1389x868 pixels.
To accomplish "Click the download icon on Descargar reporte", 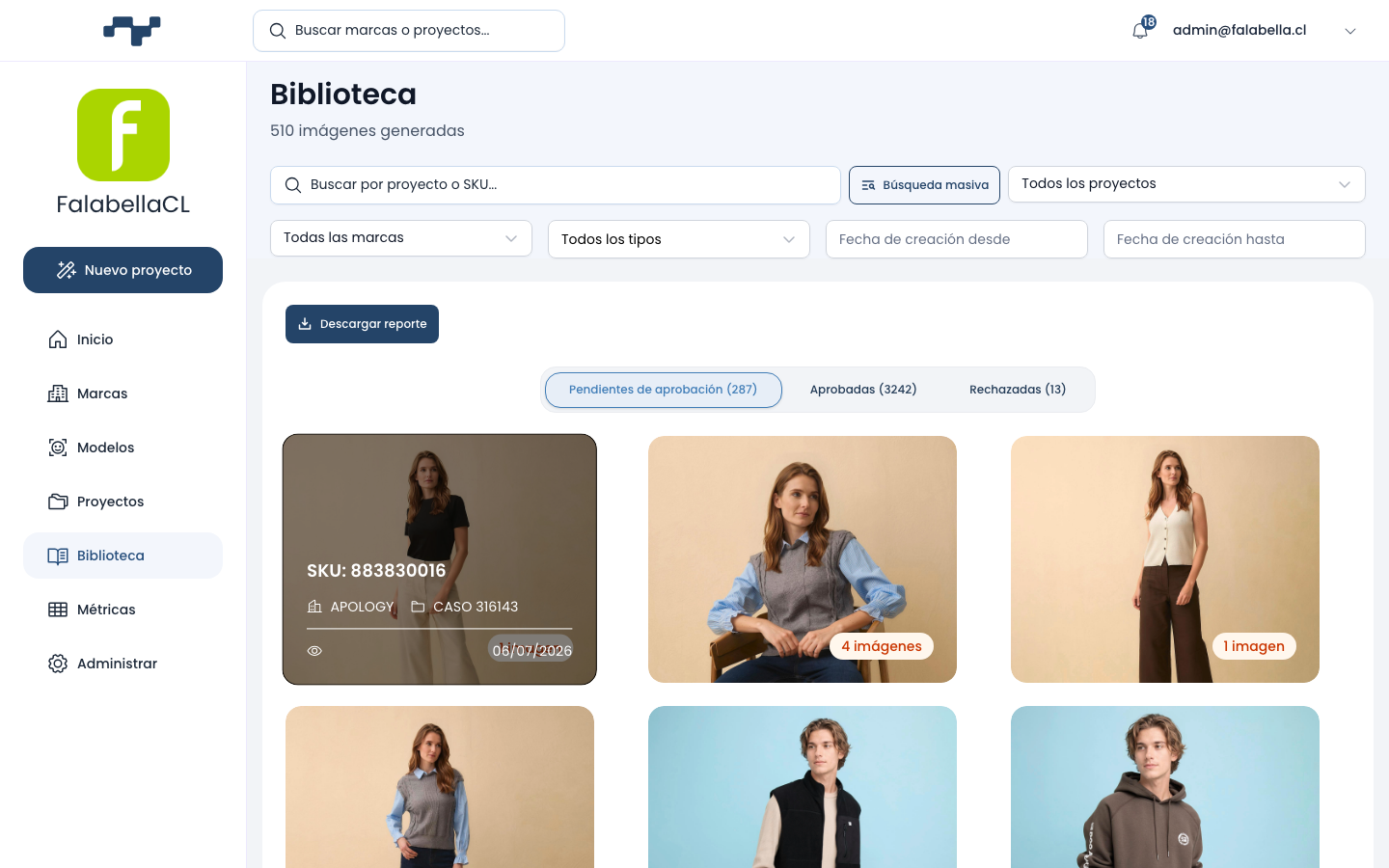I will click(x=305, y=324).
